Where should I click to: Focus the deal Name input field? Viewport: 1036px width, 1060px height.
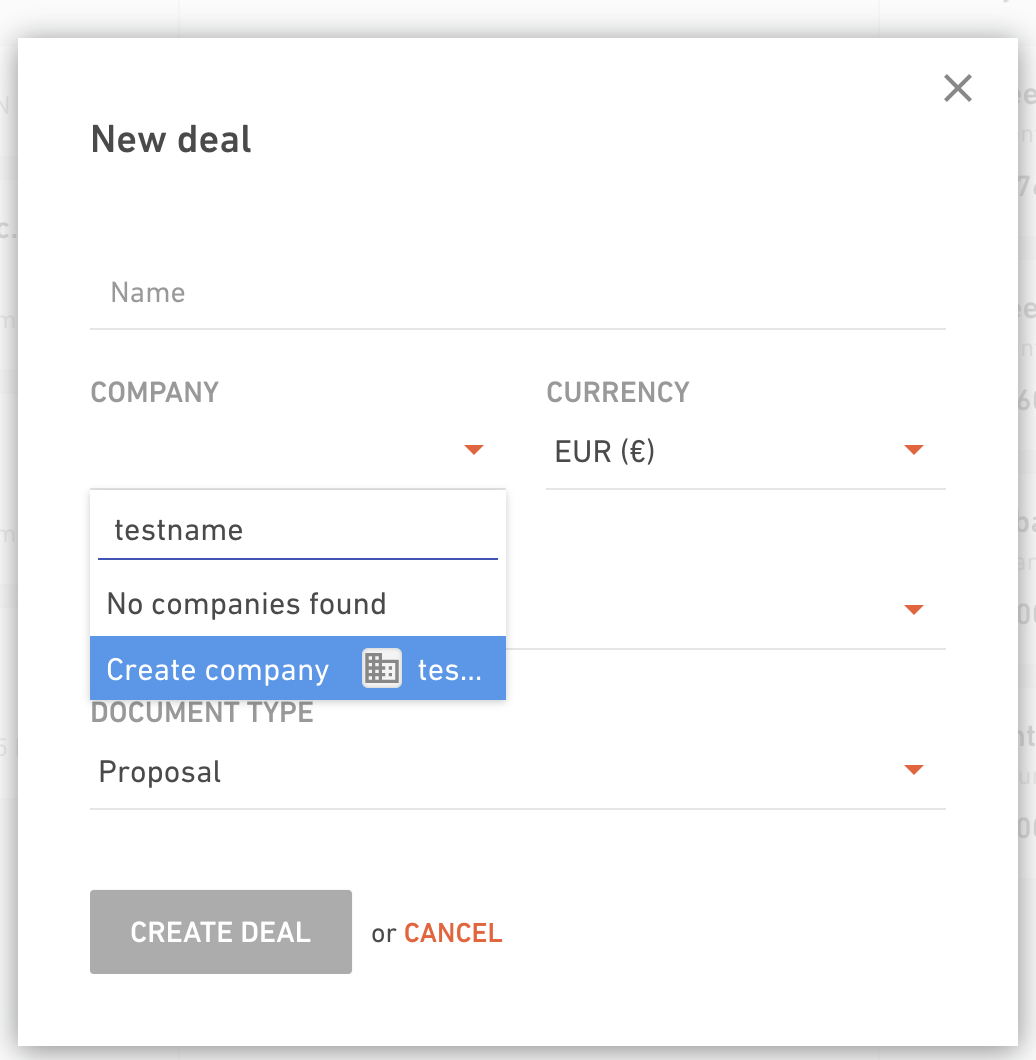click(x=517, y=293)
